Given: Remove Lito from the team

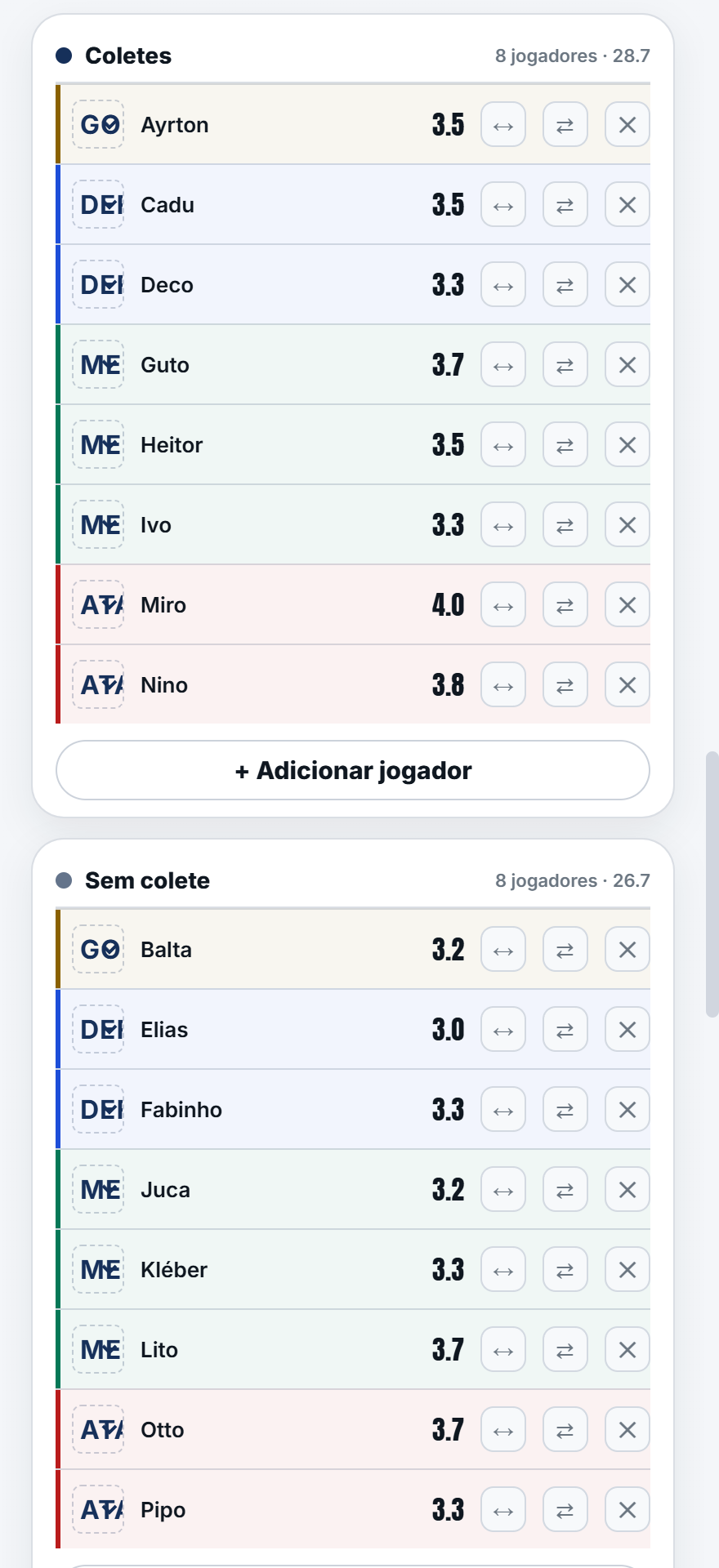Looking at the screenshot, I should (627, 1350).
